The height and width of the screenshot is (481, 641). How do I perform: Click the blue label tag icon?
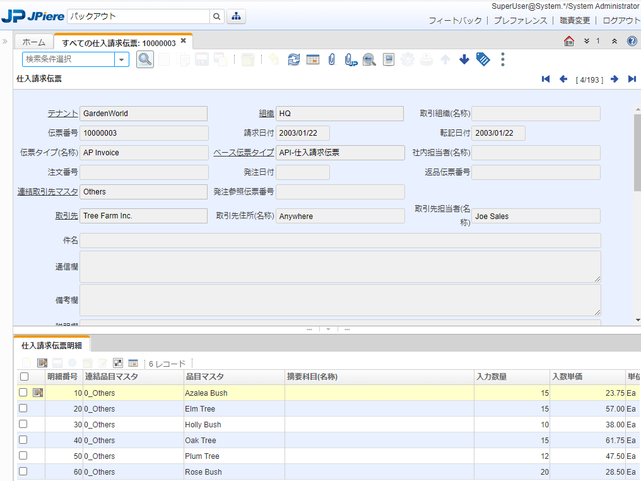click(x=483, y=60)
